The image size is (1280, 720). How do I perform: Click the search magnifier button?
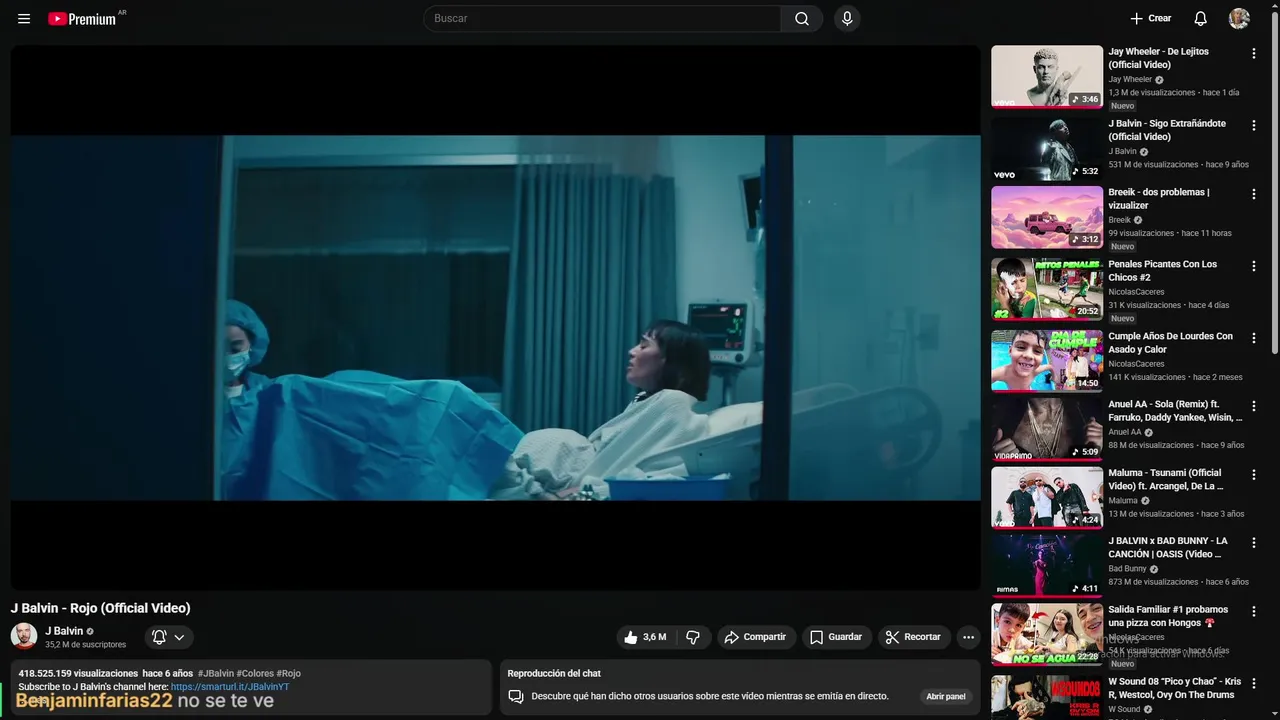pos(802,19)
